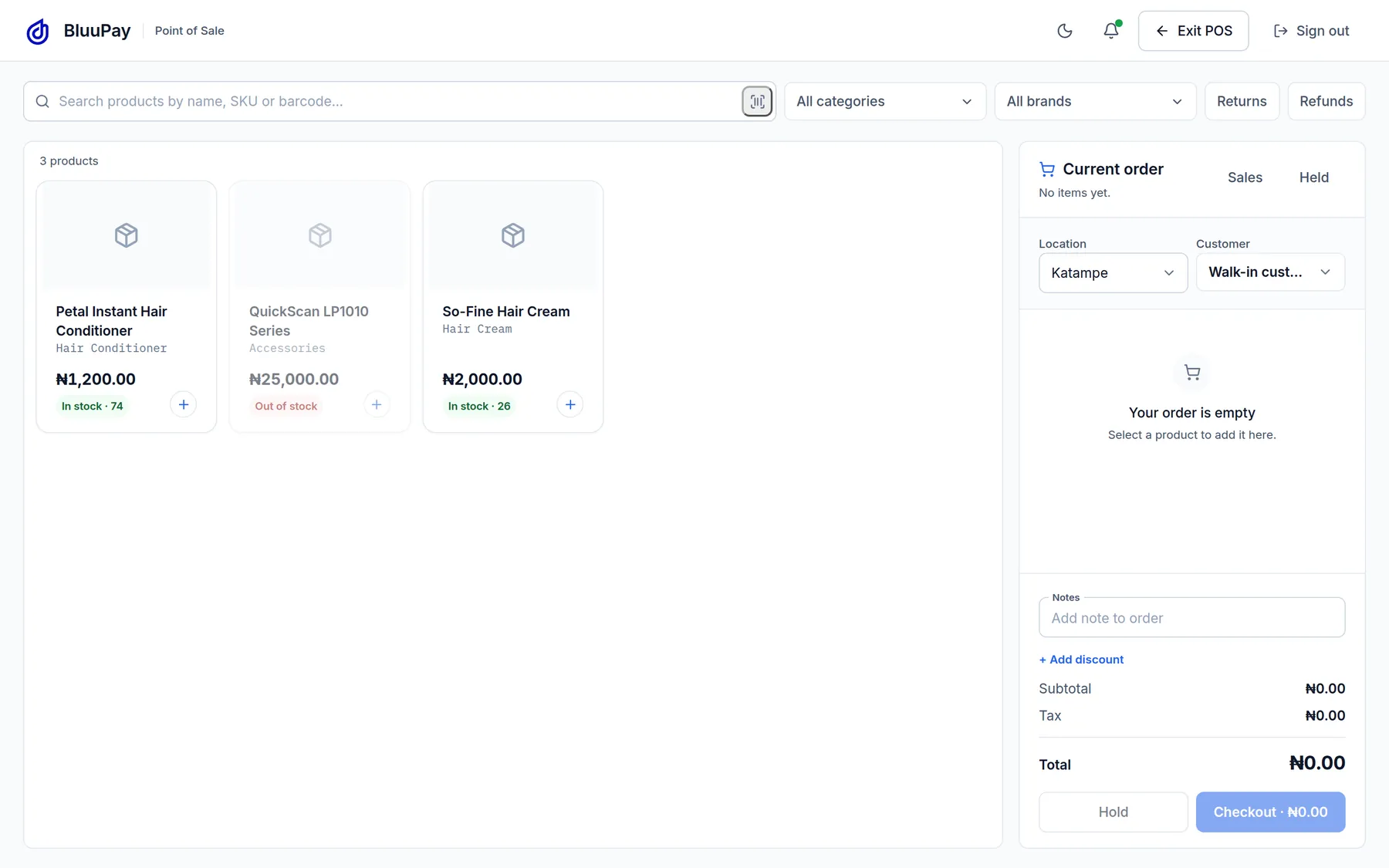Open the Returns button
Screen dimensions: 1389x868
tap(1242, 101)
